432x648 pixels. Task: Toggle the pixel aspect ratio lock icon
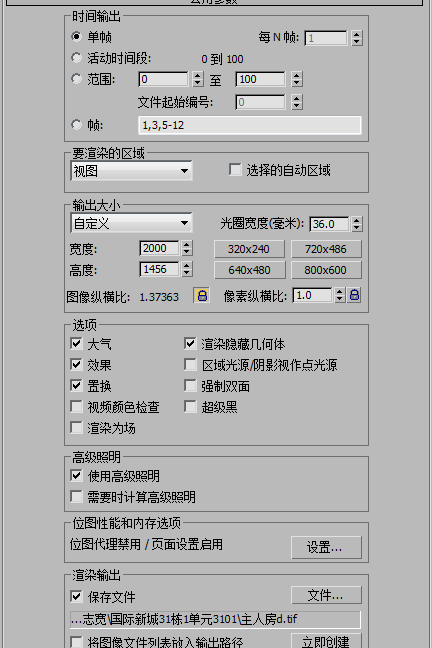[354, 295]
